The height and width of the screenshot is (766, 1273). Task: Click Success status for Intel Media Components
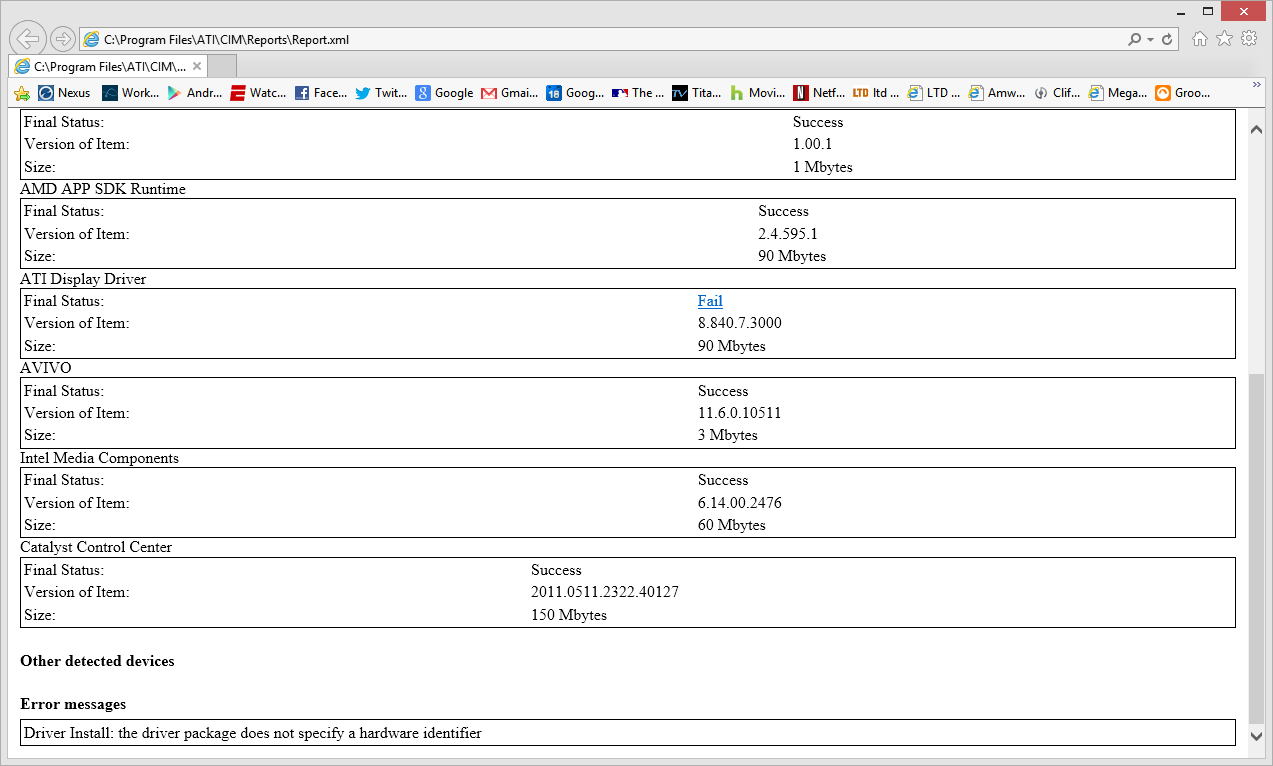(723, 480)
